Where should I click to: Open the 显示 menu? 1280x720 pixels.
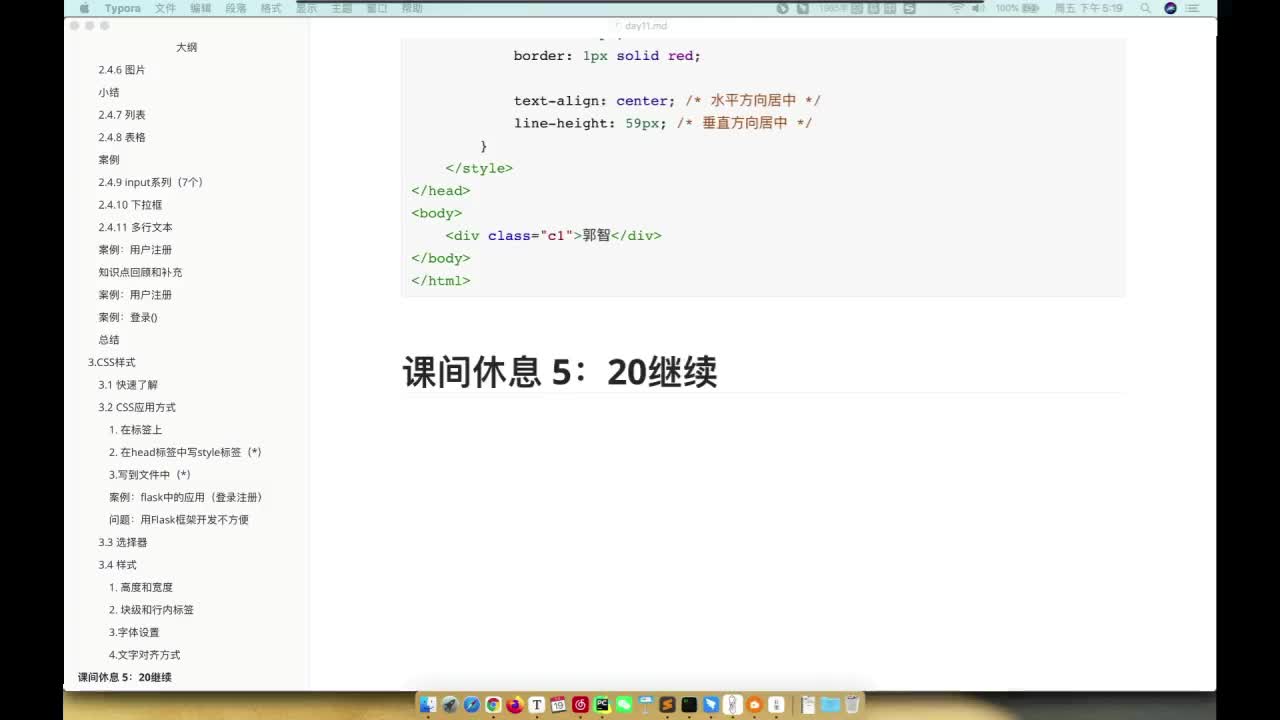(306, 8)
